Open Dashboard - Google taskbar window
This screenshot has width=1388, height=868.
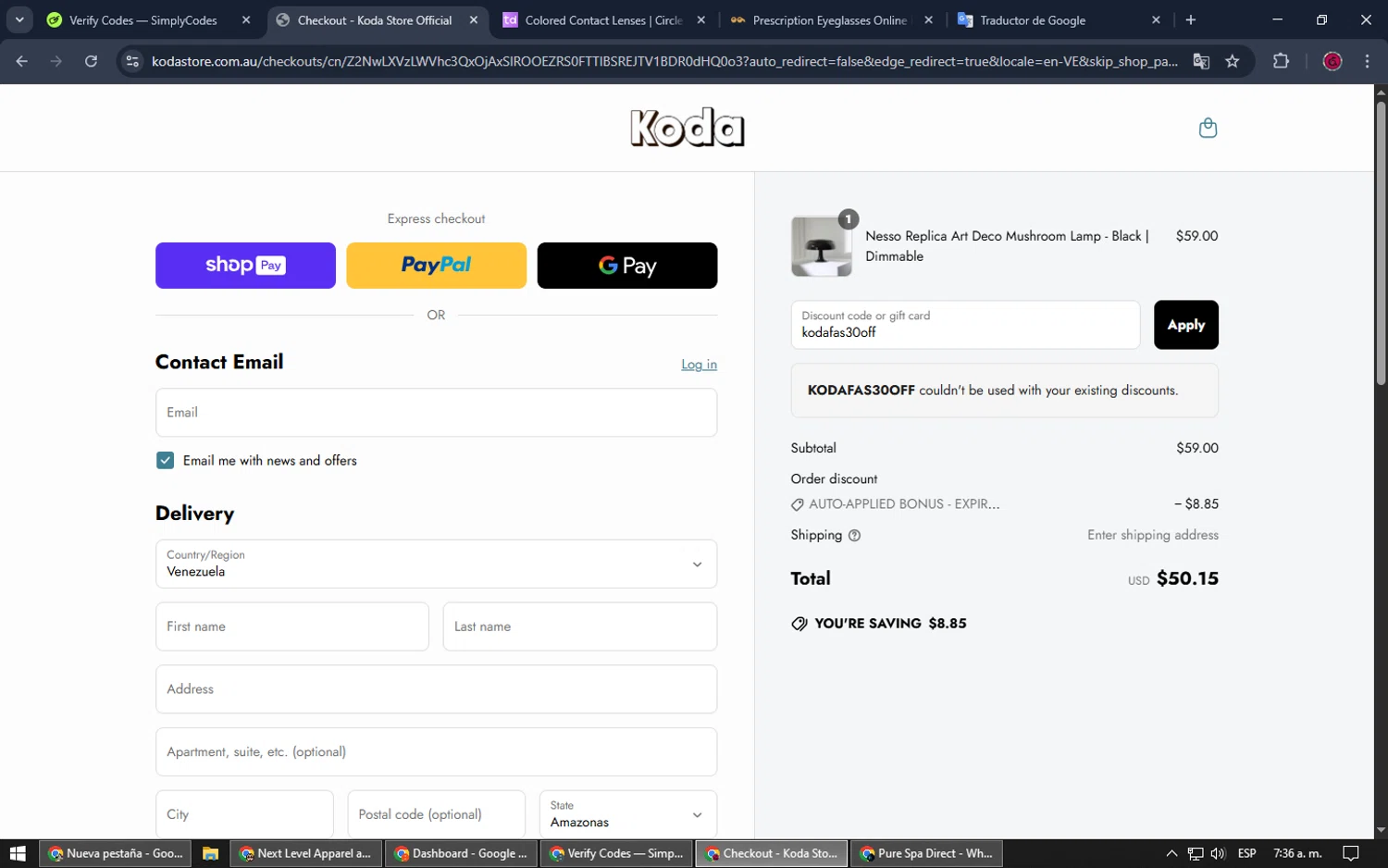tap(461, 853)
